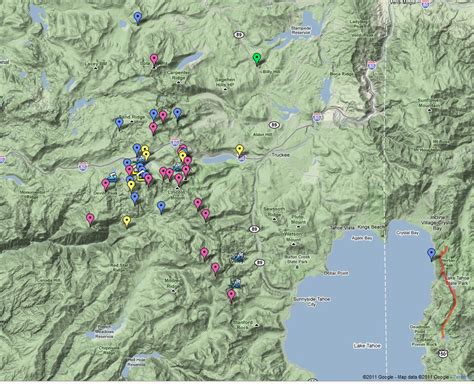
Task: Click the Route 50 shield south of Lake Tahoe
Action: pyautogui.click(x=443, y=353)
